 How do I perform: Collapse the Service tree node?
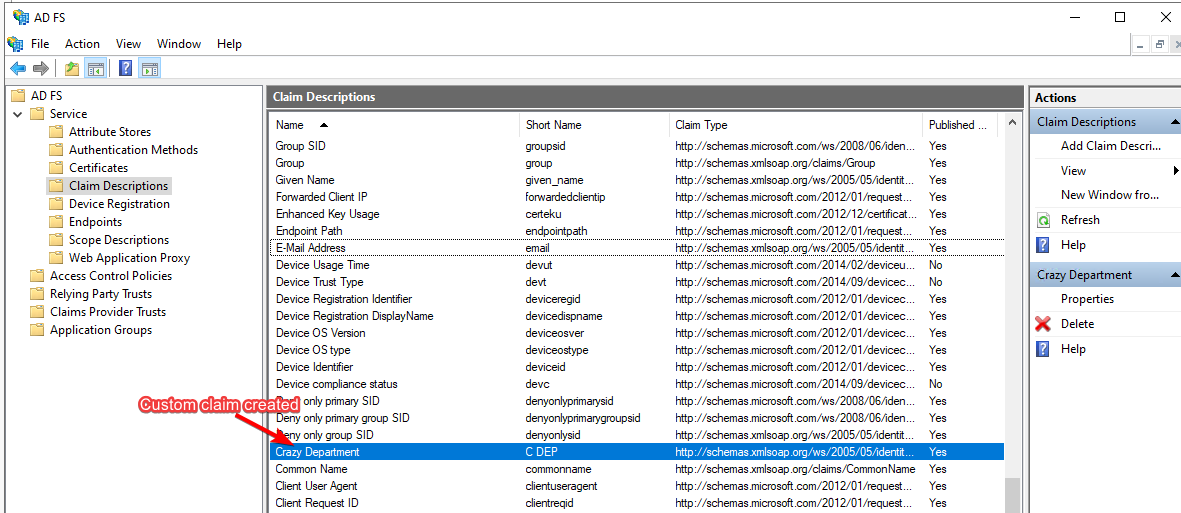coord(17,115)
